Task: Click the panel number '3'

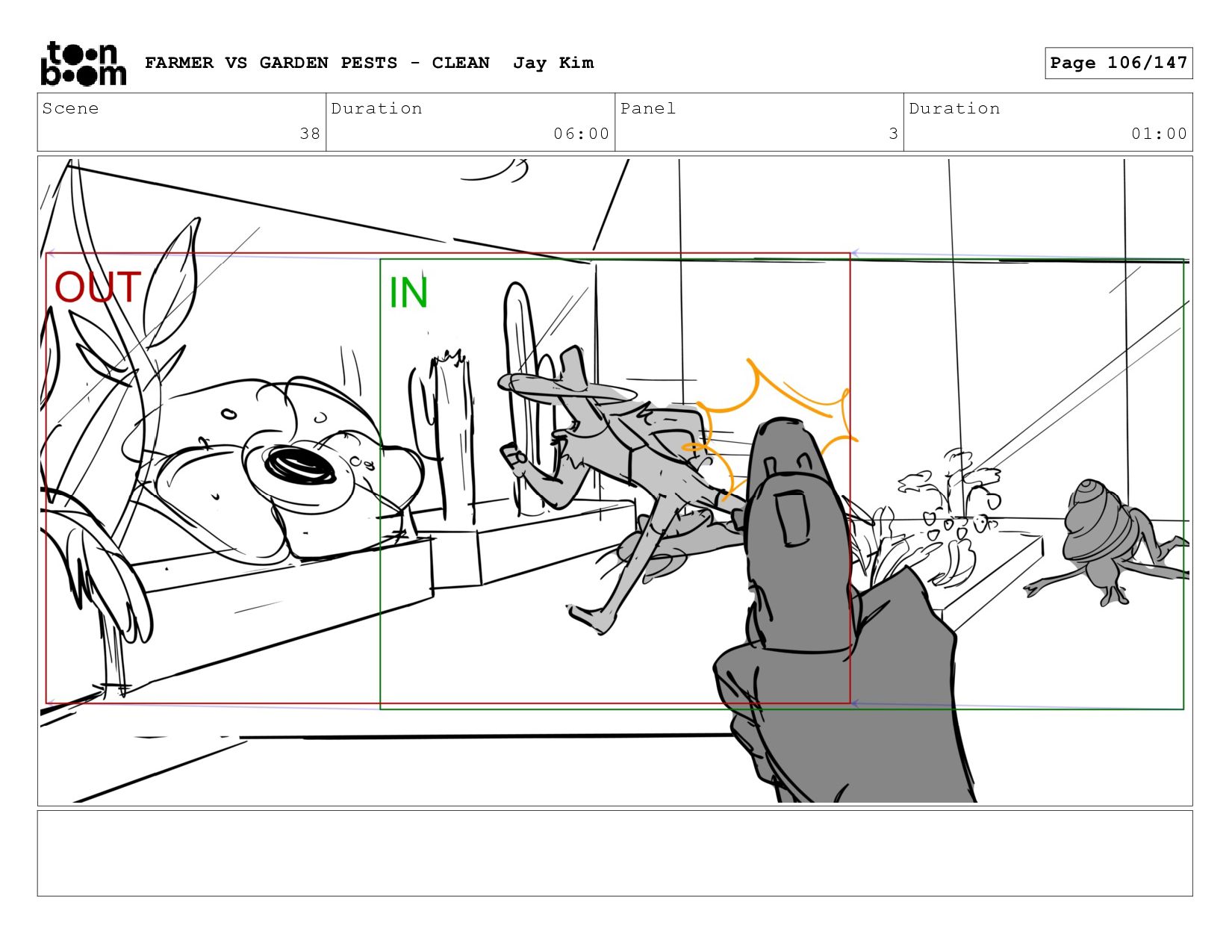Action: [893, 134]
